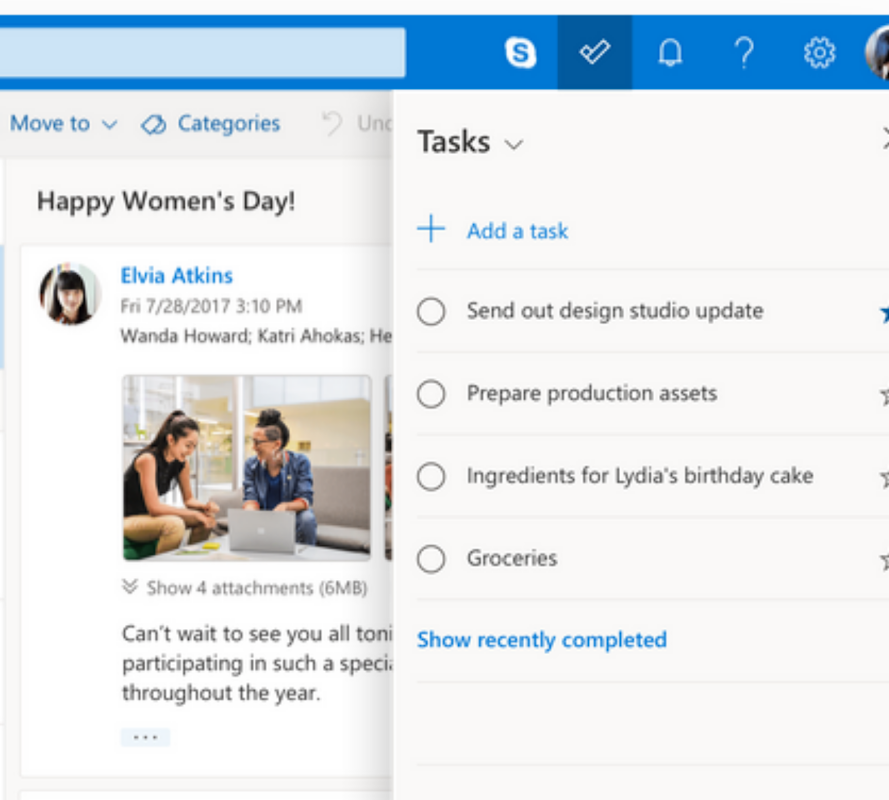This screenshot has height=800, width=889.
Task: Open the attached photo thumbnail of two women
Action: 246,467
